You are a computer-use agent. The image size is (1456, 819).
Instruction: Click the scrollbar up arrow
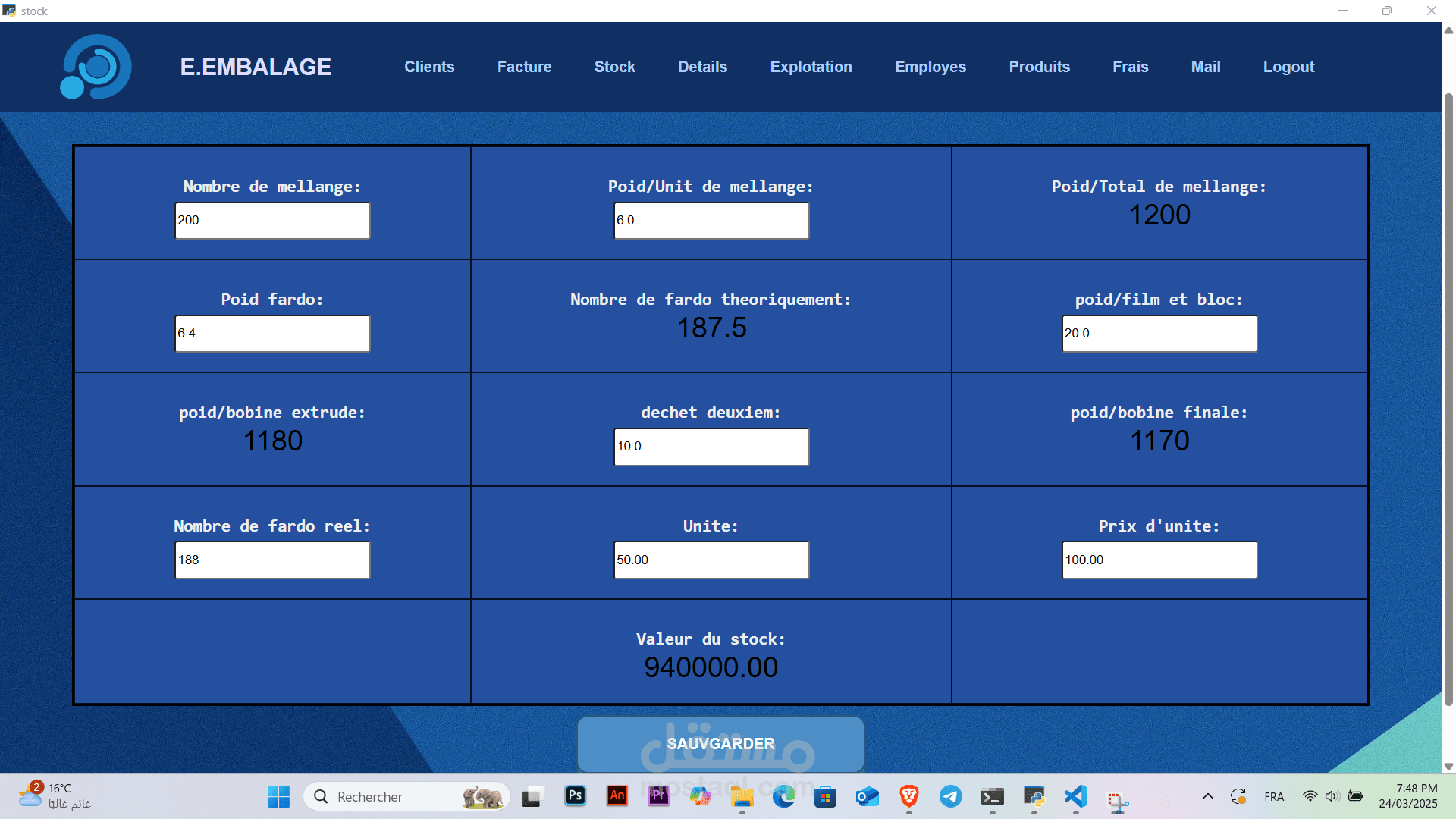1448,30
